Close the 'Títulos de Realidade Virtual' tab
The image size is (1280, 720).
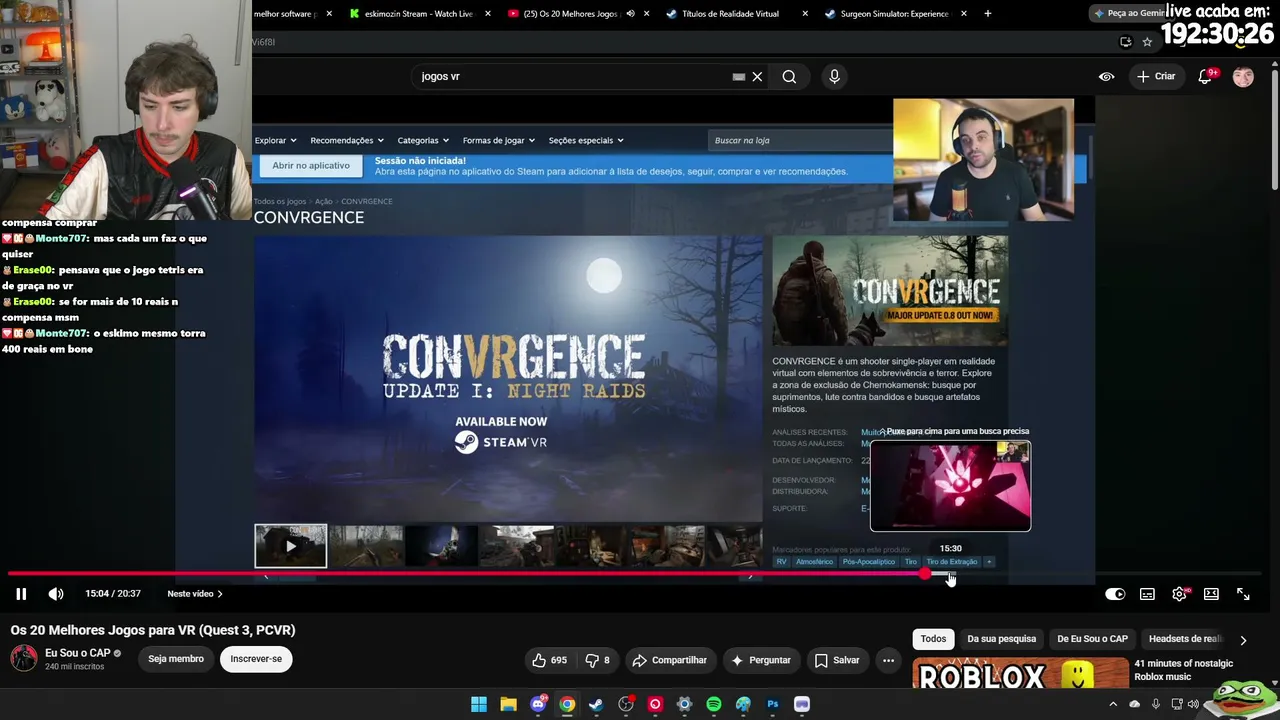coord(805,14)
